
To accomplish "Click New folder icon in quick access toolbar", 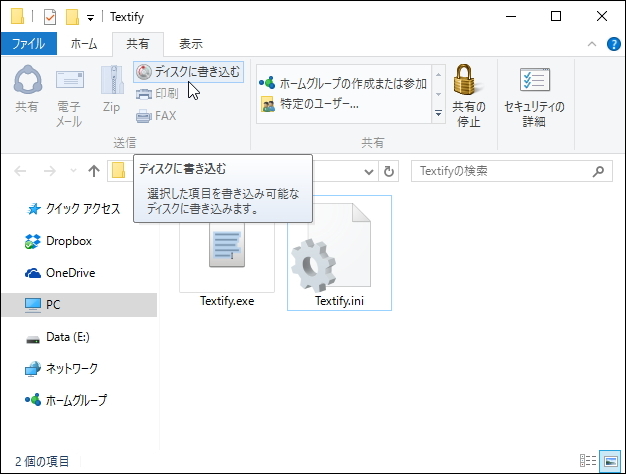I will point(72,17).
